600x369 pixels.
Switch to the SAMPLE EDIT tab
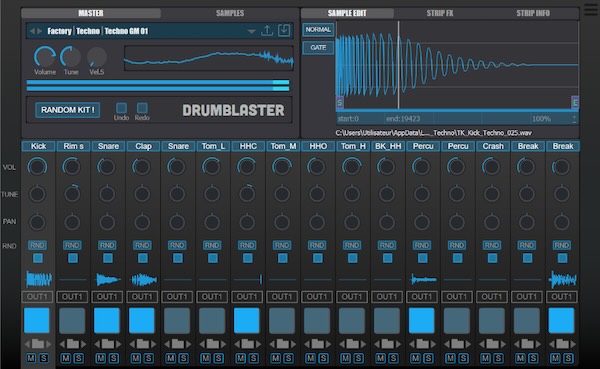347,13
